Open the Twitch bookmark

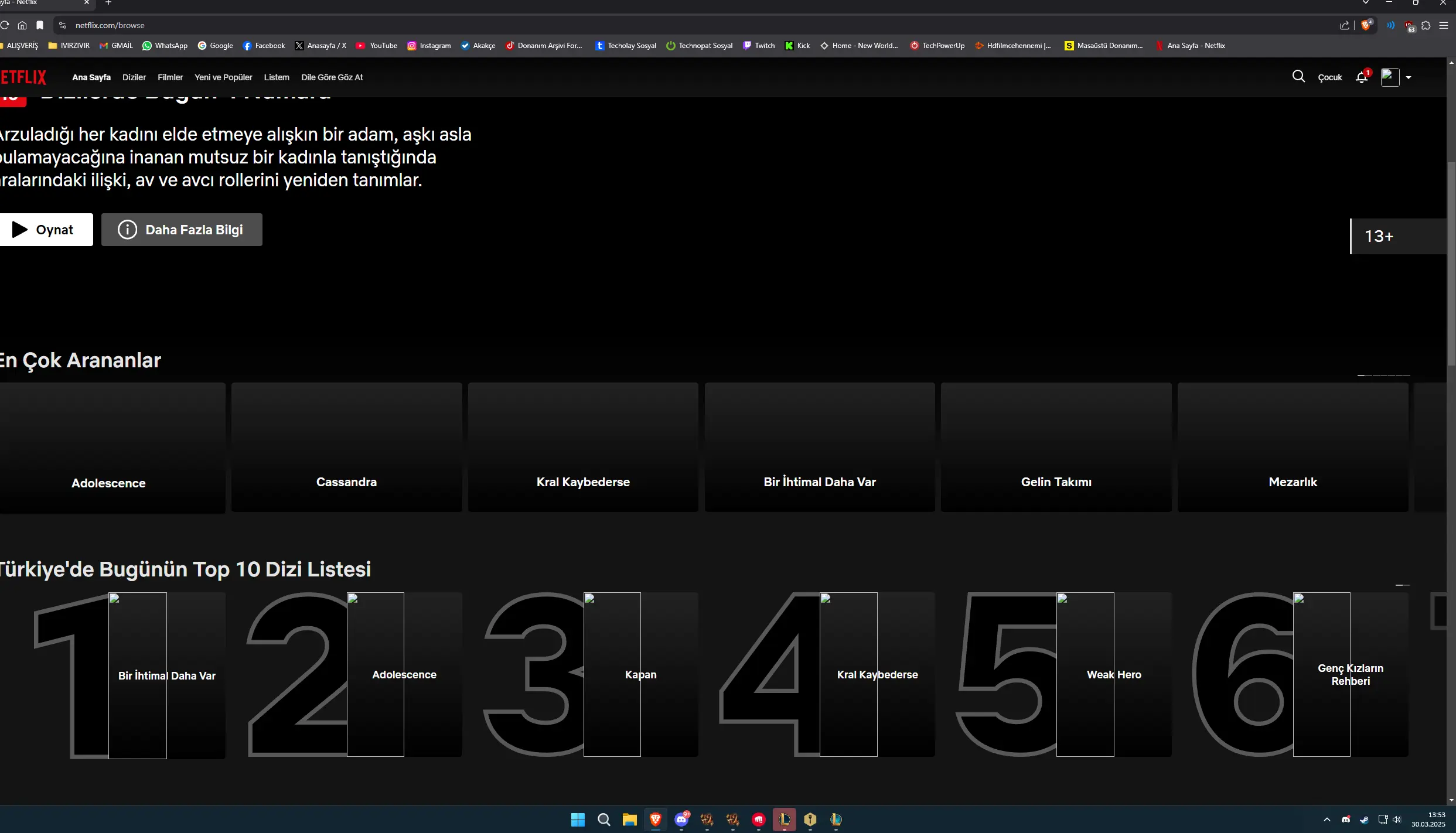pyautogui.click(x=759, y=46)
